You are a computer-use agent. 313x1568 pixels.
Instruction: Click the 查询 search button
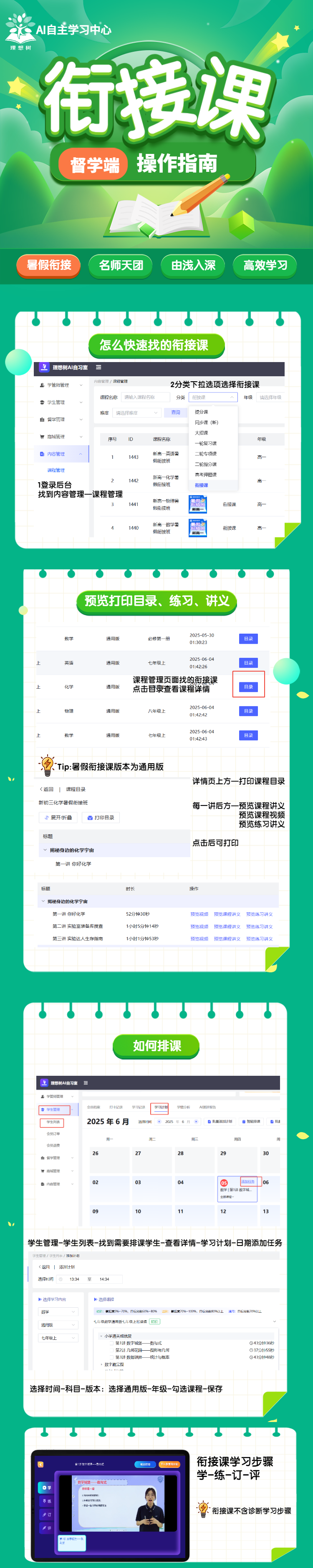tap(175, 413)
